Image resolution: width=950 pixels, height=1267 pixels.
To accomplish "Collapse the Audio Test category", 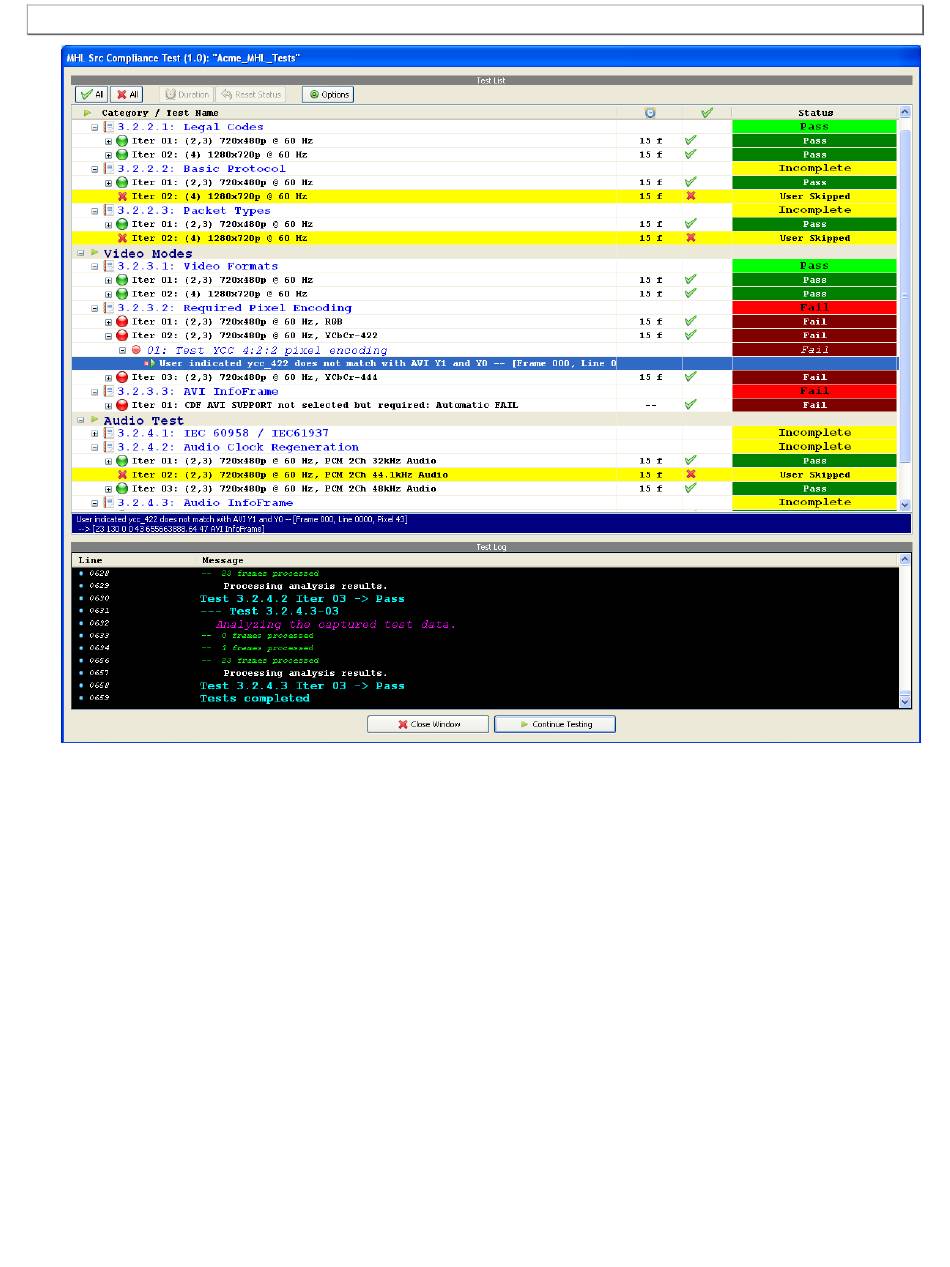I will point(81,421).
